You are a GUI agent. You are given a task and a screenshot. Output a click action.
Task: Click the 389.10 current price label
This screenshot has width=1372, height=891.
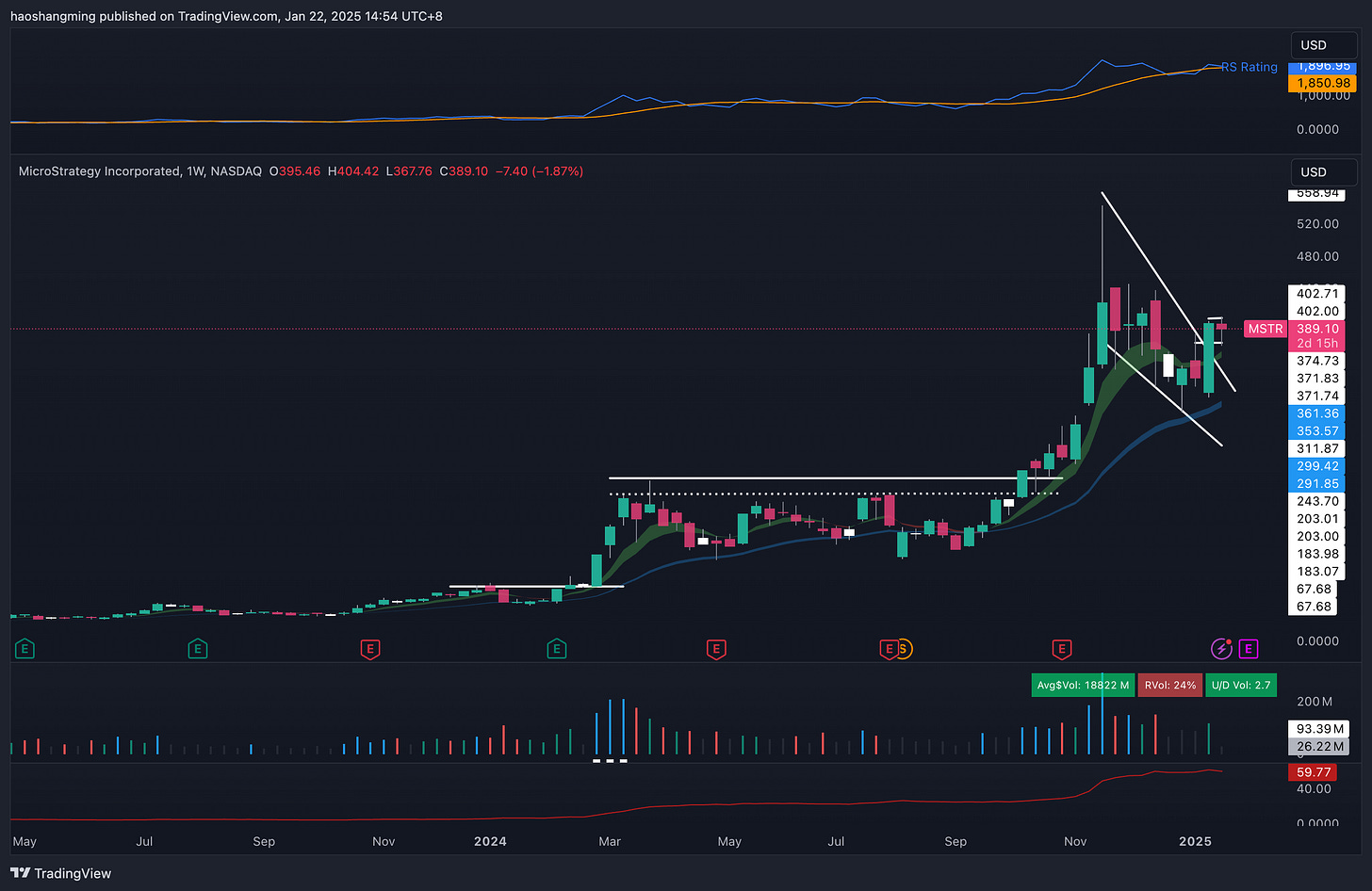coord(1317,329)
